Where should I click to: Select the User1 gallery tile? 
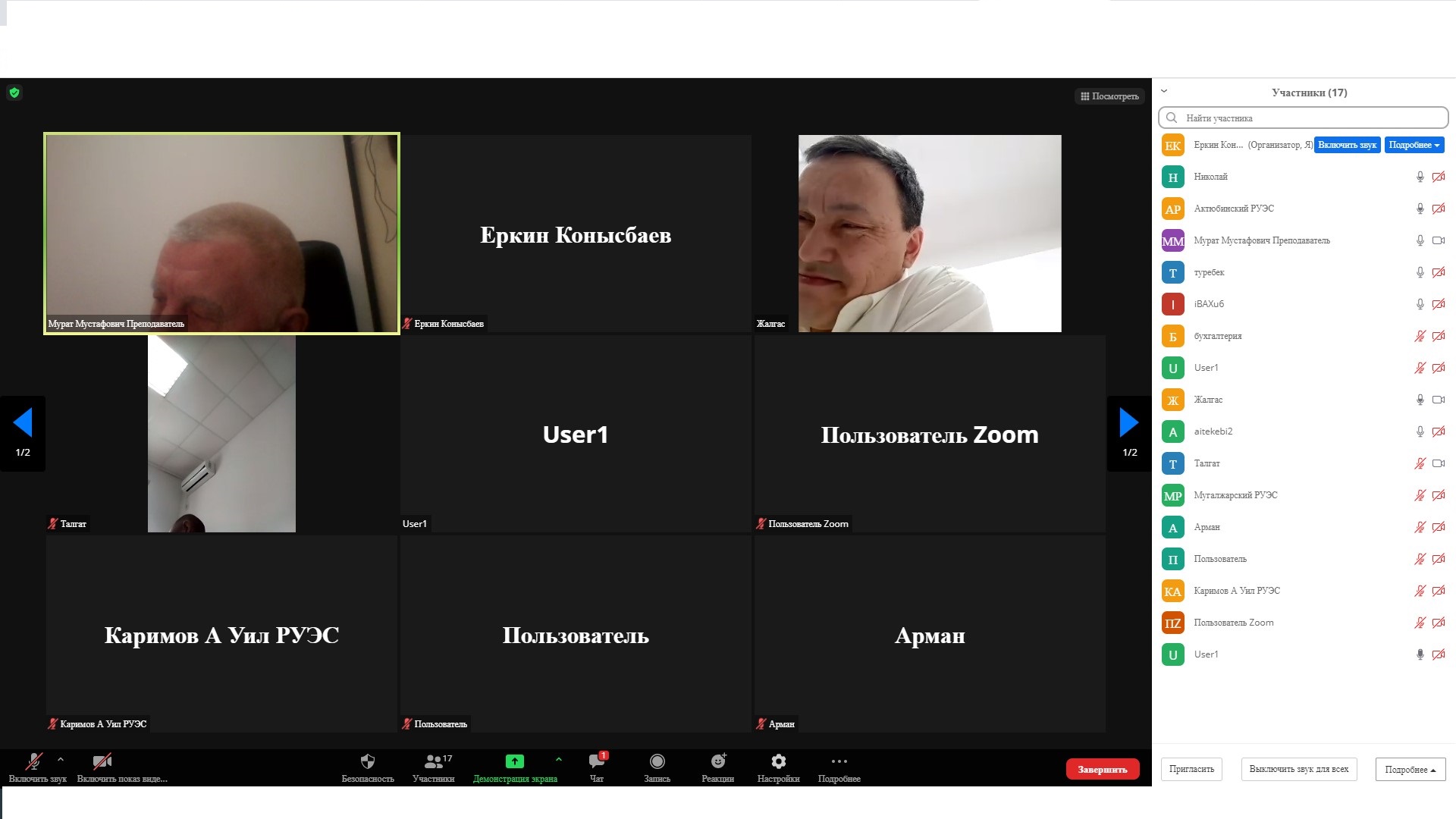(x=576, y=434)
